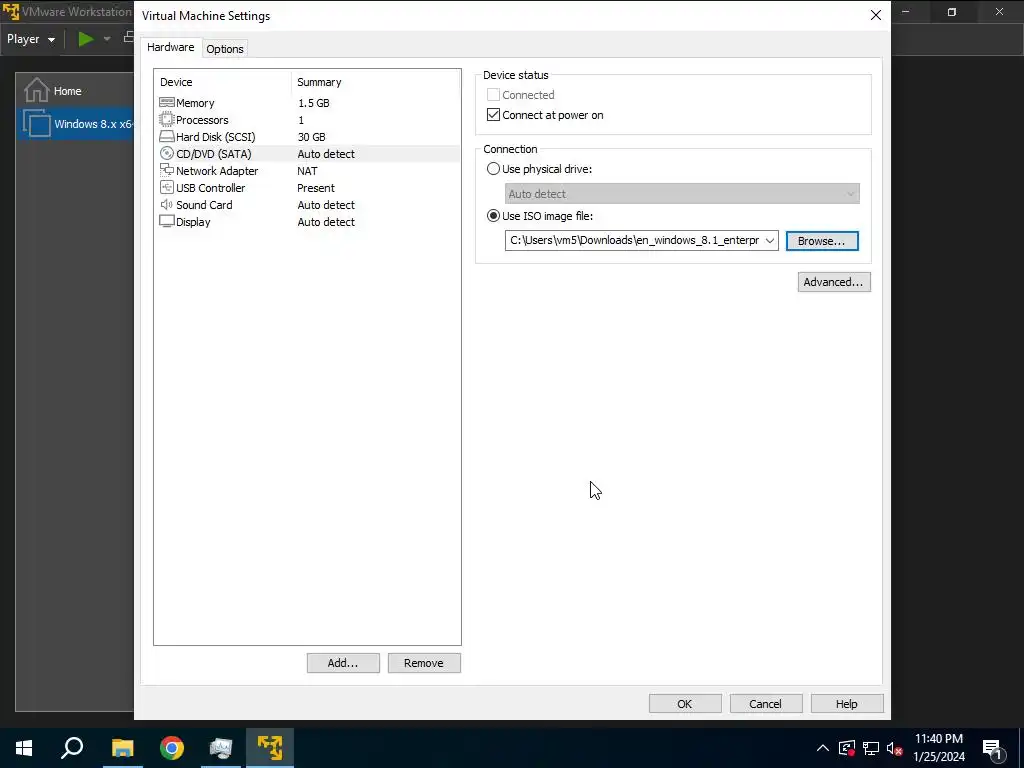Click the 1.5 GB memory summary

313,103
